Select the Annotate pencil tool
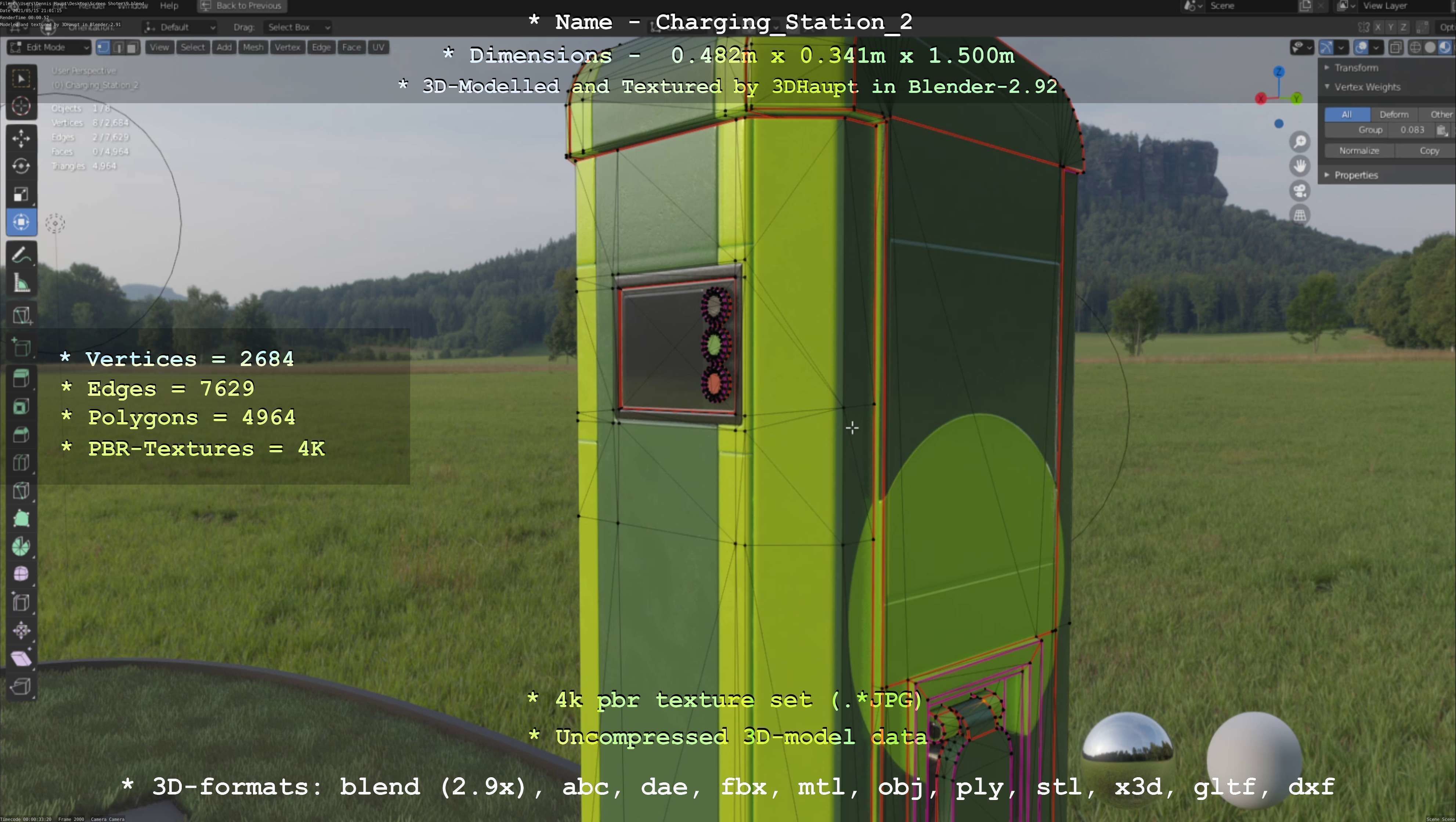Screen dimensions: 1456x822 pos(21,256)
